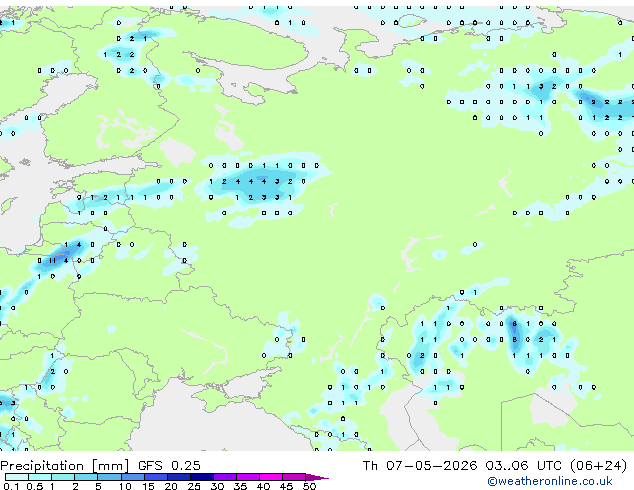Select the legend swatch between 35 and 40
Viewport: 634px width, 490px height.
(x=248, y=477)
